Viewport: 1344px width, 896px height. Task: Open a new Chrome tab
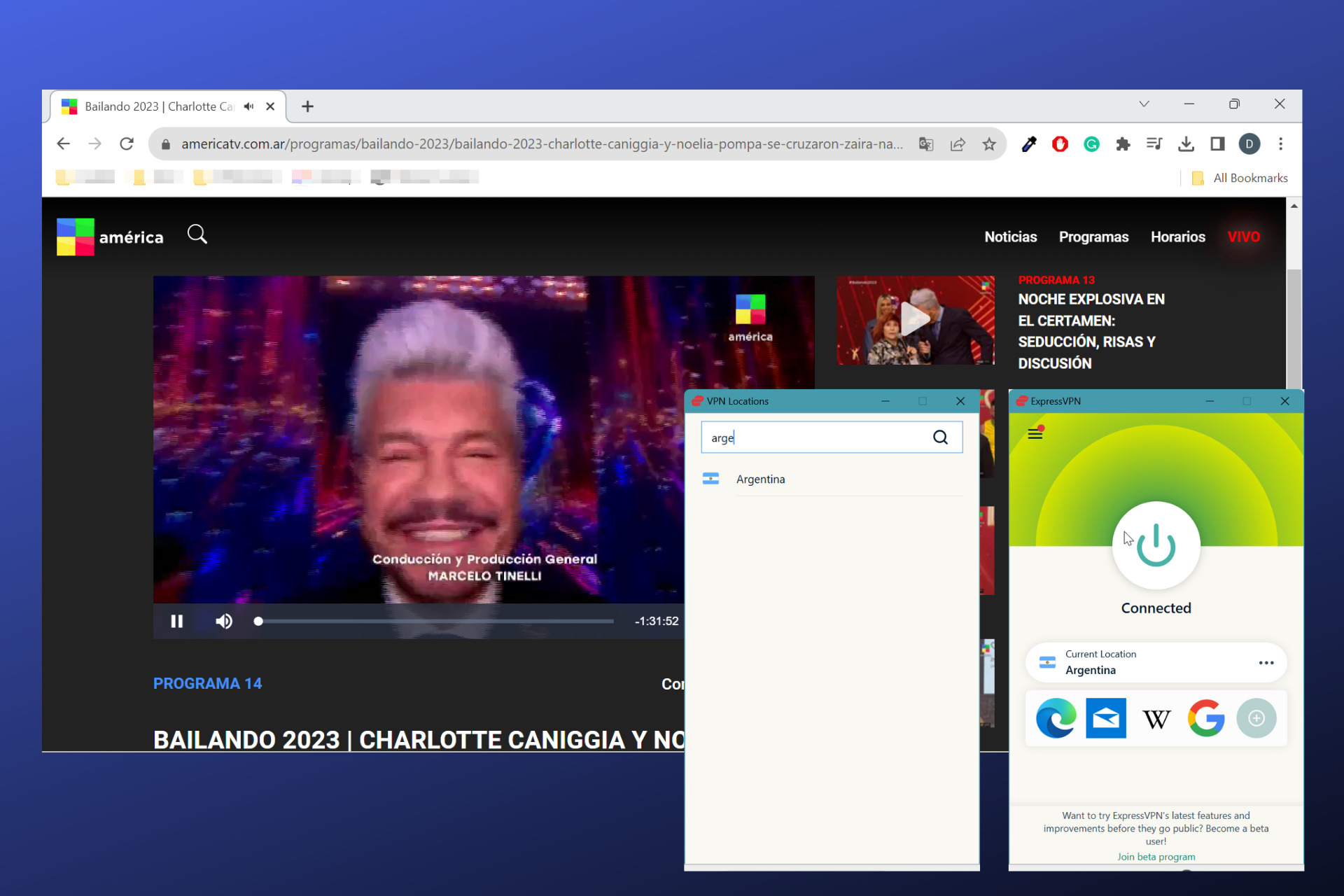307,106
